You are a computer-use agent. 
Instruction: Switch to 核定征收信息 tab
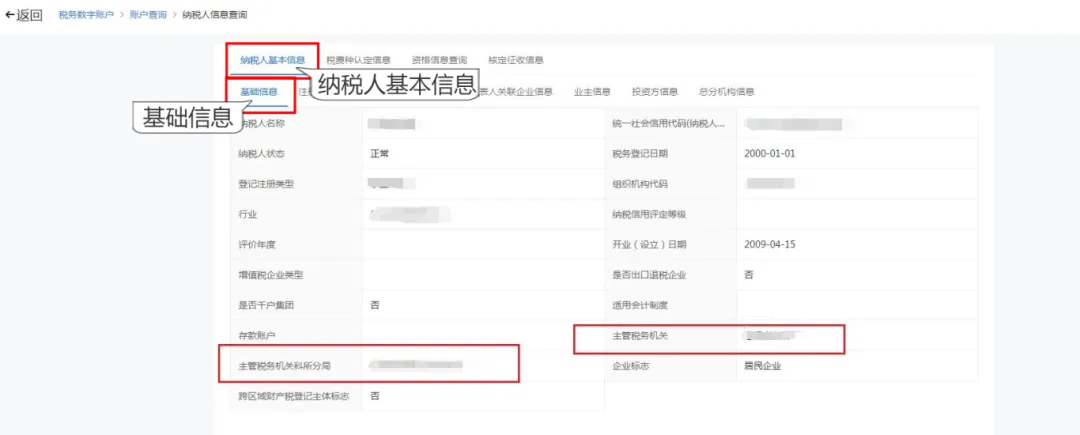click(x=516, y=60)
